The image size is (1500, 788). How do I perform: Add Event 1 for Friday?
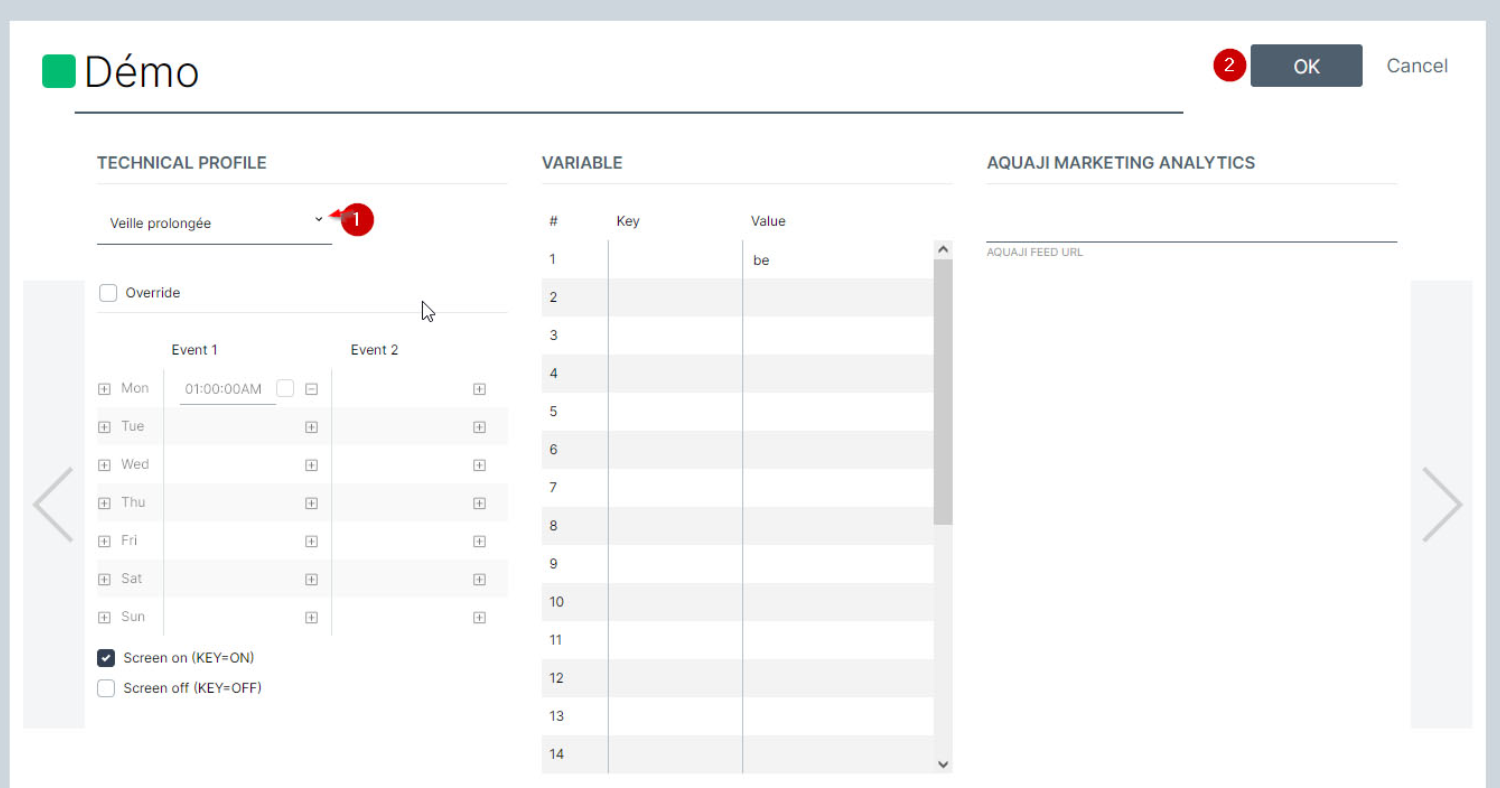pos(311,541)
